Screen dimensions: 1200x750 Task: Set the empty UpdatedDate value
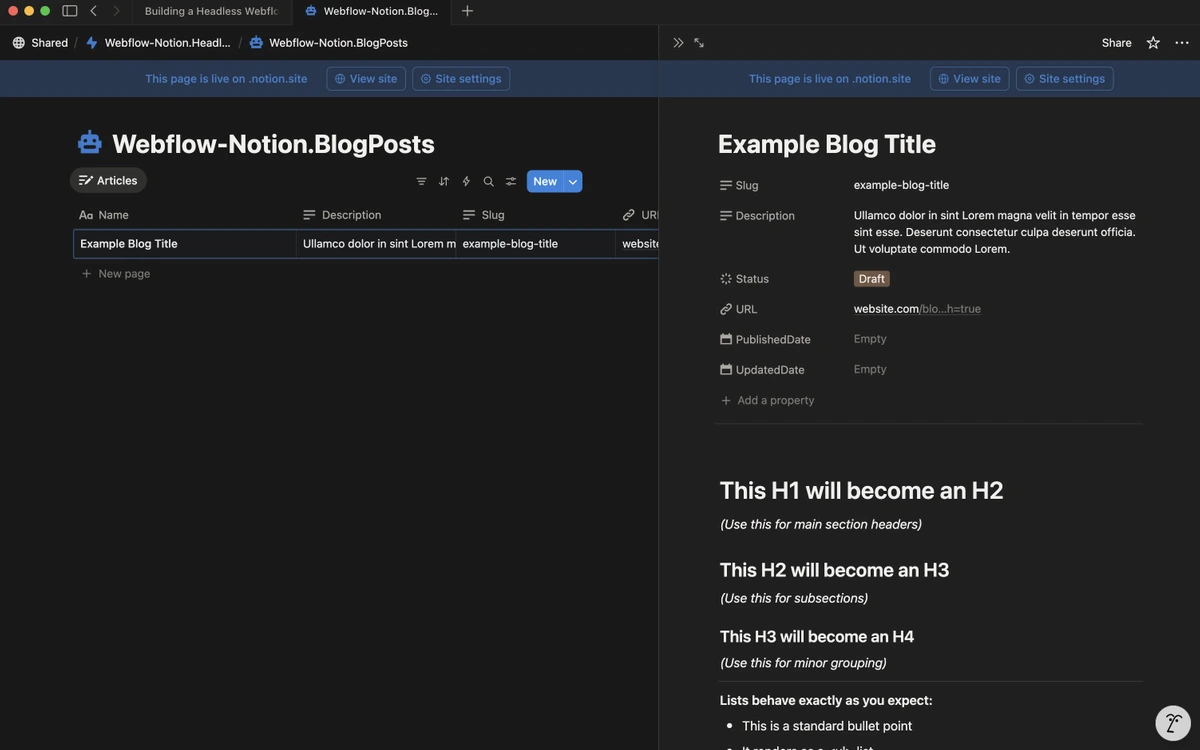point(870,369)
